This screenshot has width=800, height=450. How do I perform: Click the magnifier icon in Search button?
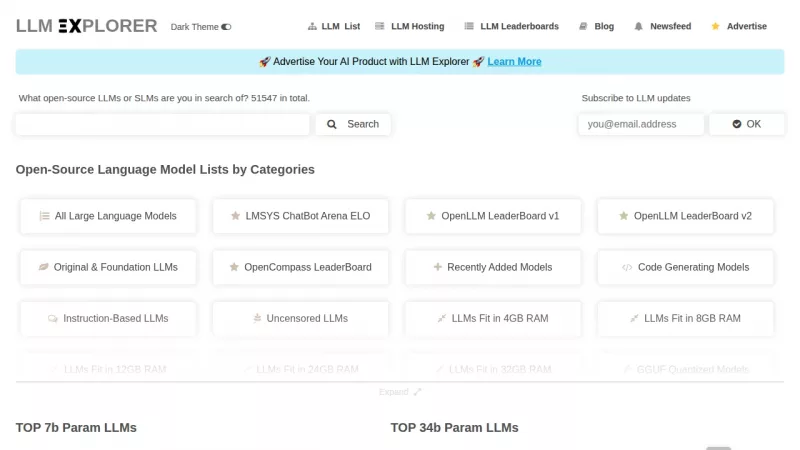point(332,124)
